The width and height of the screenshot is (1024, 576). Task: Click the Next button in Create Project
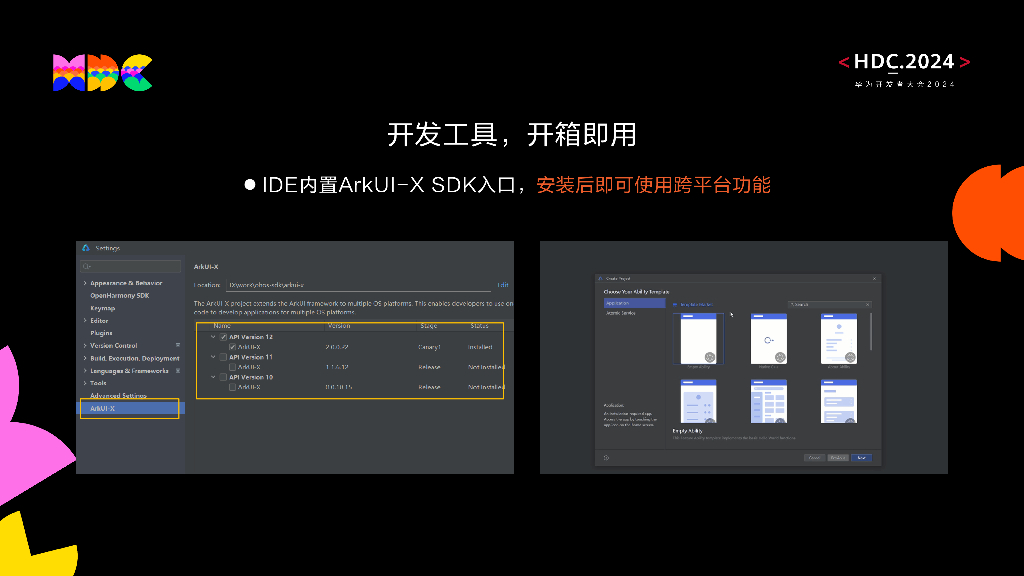(x=861, y=458)
